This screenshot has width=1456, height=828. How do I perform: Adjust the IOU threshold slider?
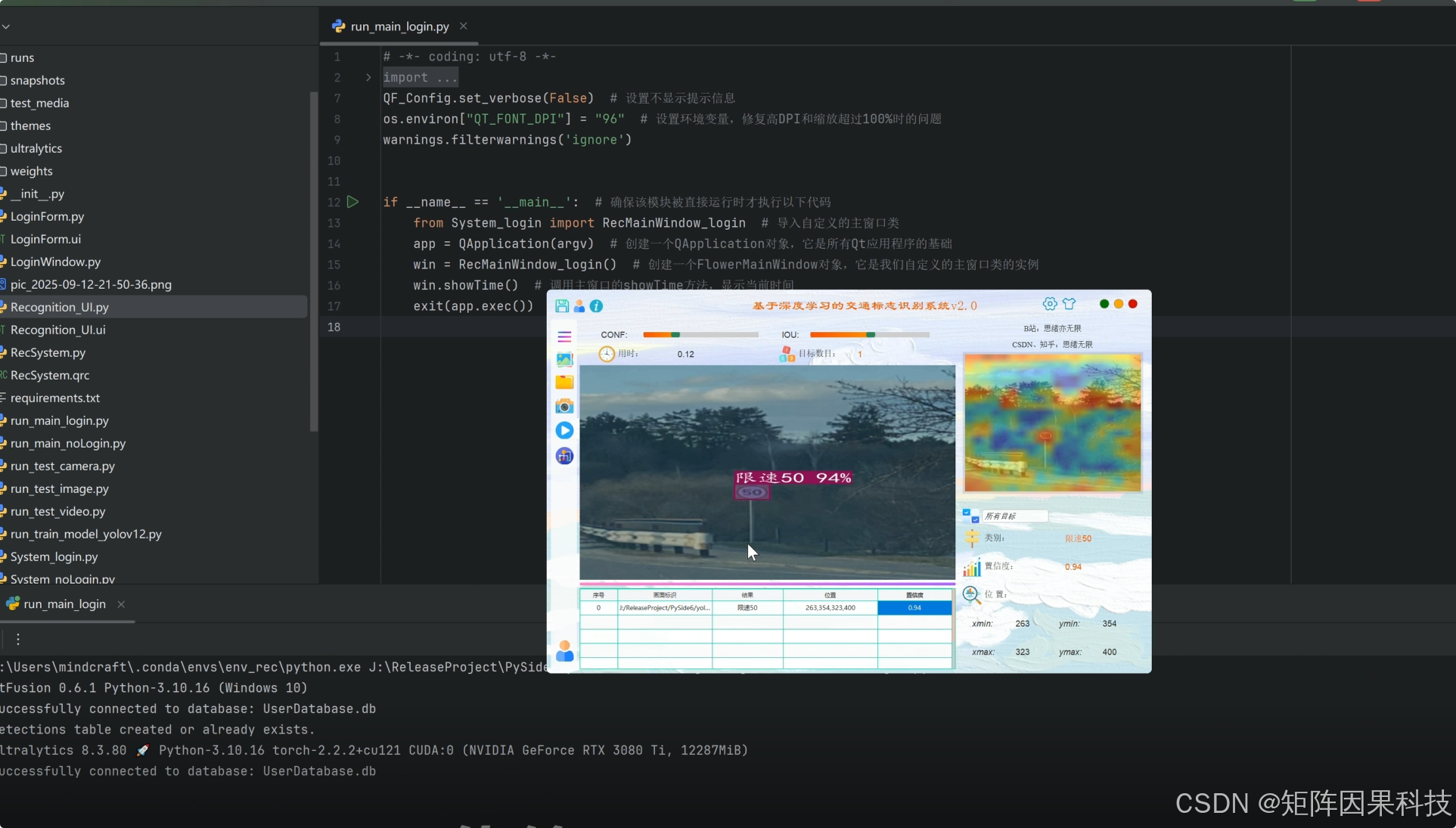coord(869,334)
